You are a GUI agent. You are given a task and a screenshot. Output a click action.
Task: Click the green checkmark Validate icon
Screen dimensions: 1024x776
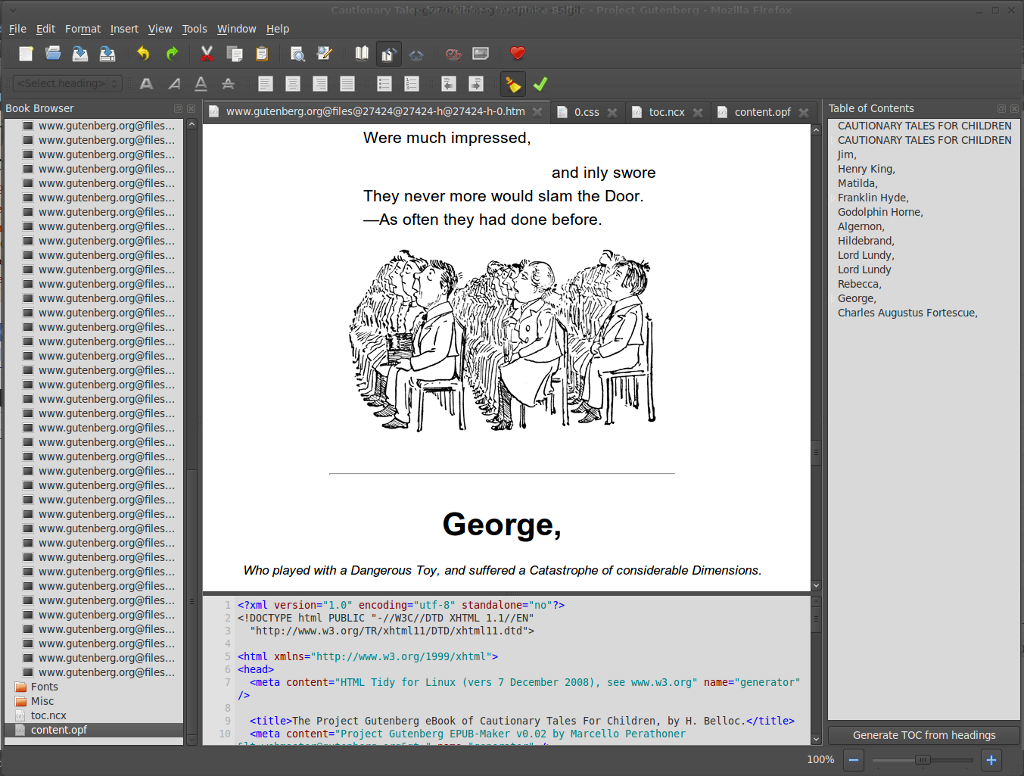[x=540, y=84]
